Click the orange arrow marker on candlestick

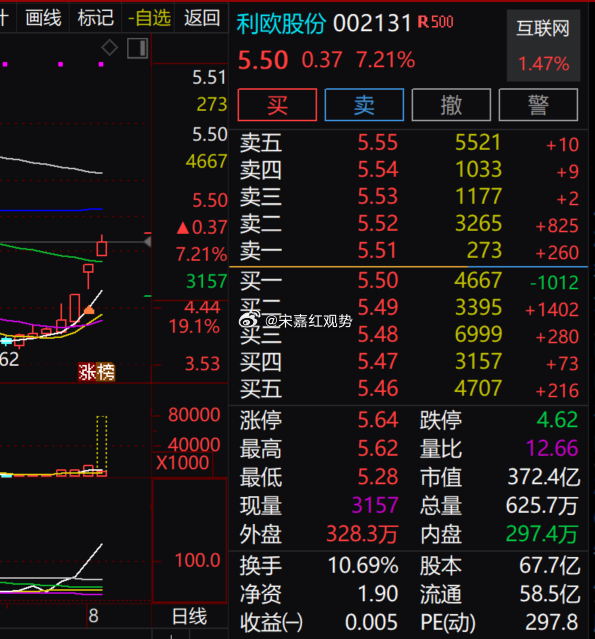(89, 310)
